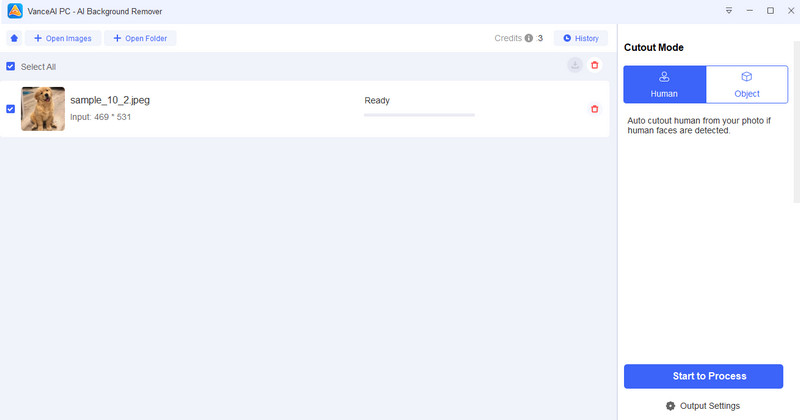
Task: Uncheck the sample_10_2.jpeg checkbox
Action: coord(11,109)
